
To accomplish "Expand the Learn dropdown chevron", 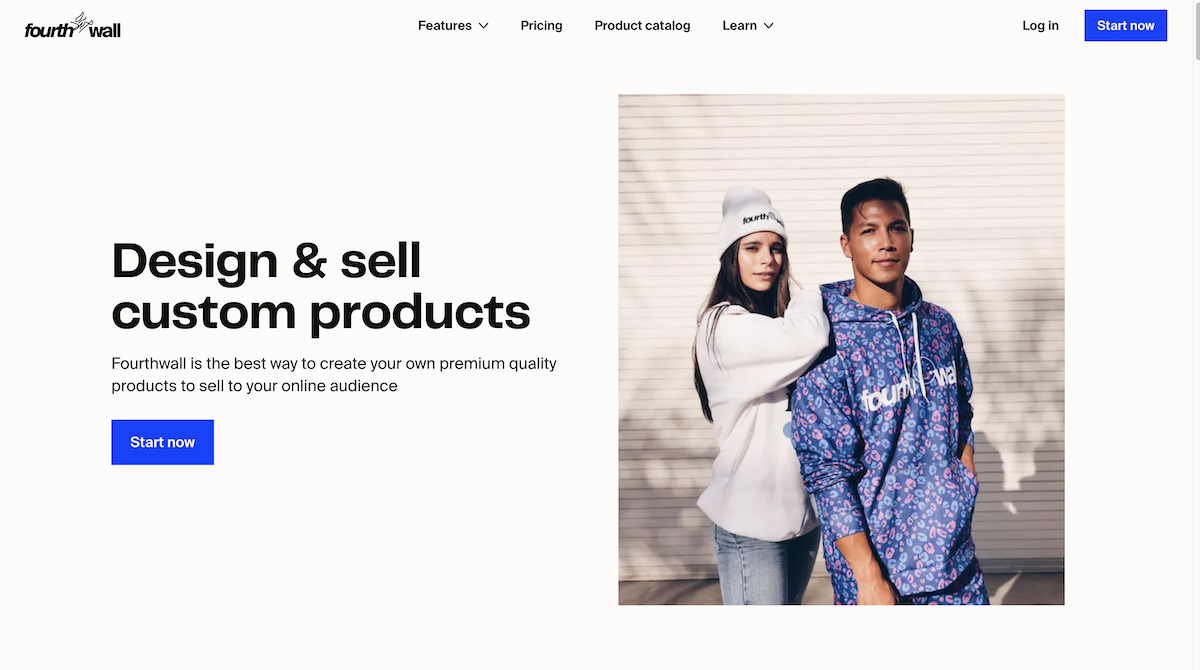I will pos(769,26).
